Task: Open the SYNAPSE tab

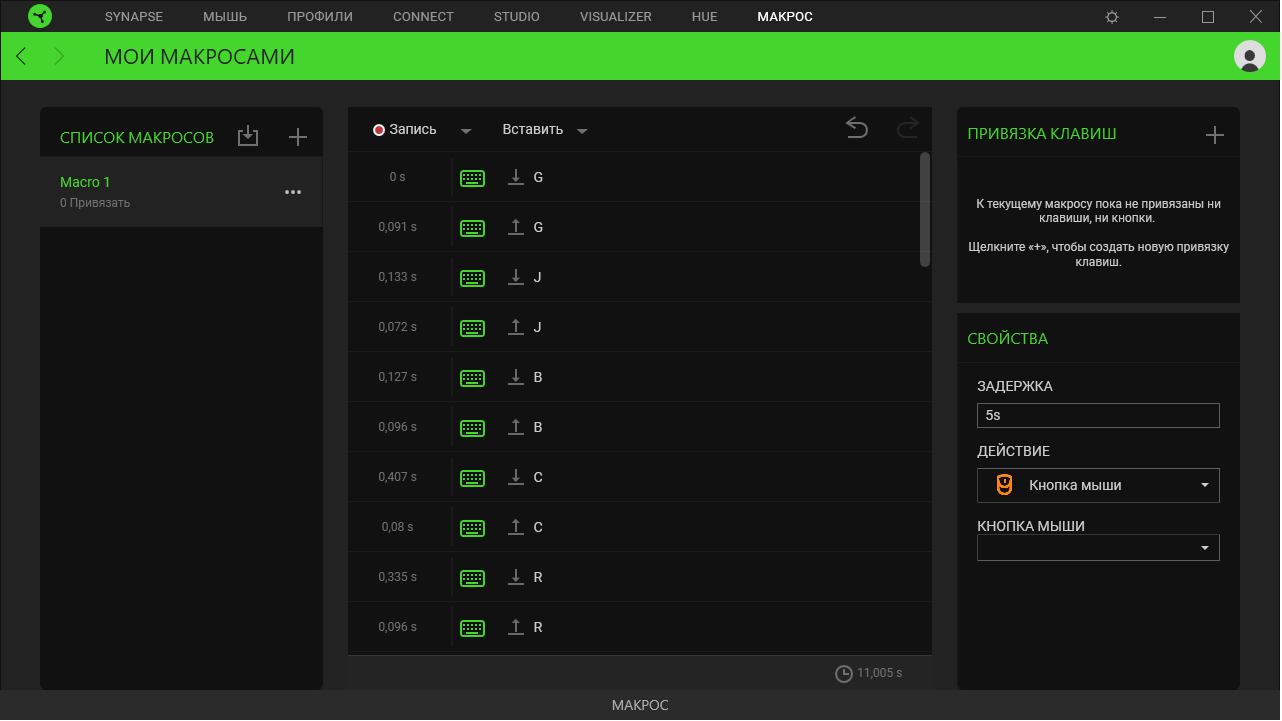Action: pyautogui.click(x=134, y=17)
